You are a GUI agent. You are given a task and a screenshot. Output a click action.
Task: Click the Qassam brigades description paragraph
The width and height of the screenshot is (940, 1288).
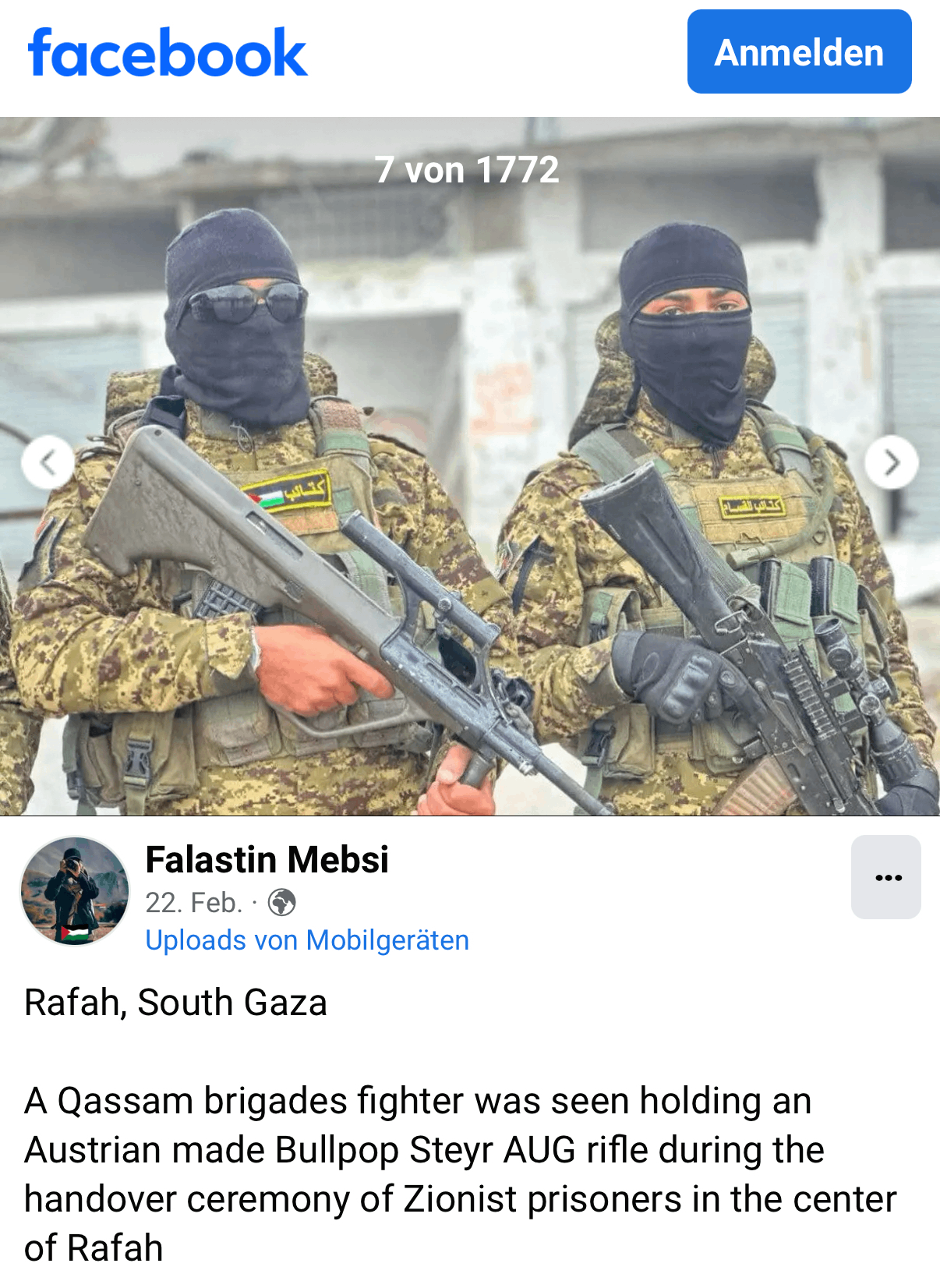pyautogui.click(x=461, y=1174)
